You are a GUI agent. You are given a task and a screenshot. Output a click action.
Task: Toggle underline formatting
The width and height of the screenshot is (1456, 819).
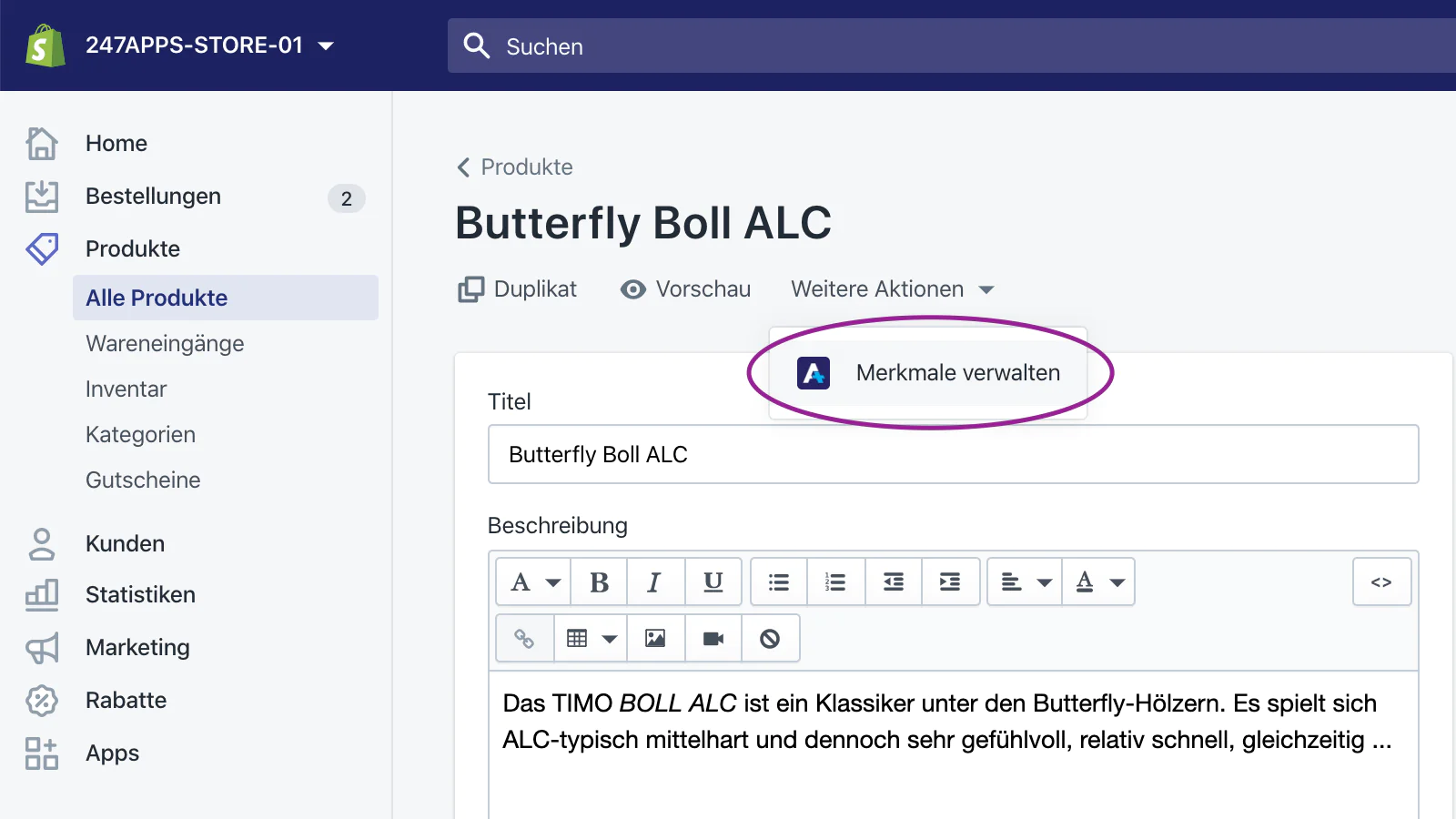click(x=713, y=582)
